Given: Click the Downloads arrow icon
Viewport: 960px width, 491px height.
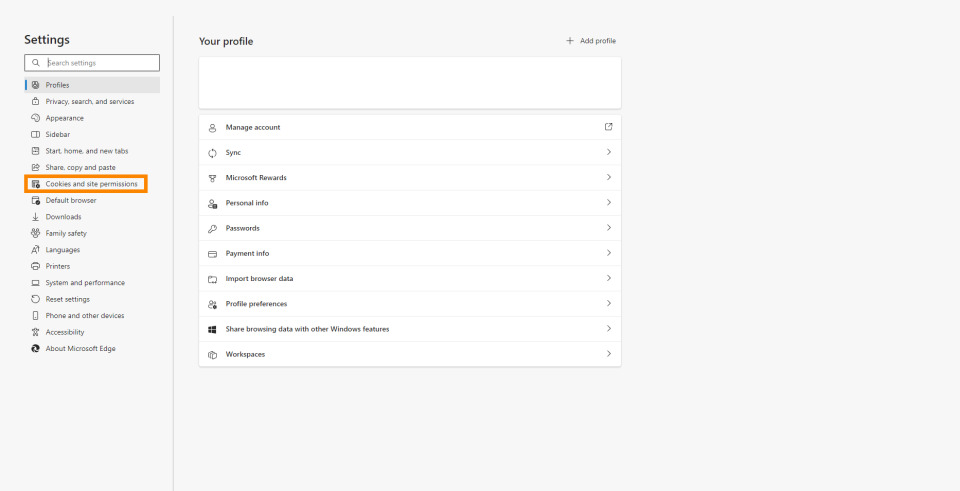Looking at the screenshot, I should tap(36, 217).
